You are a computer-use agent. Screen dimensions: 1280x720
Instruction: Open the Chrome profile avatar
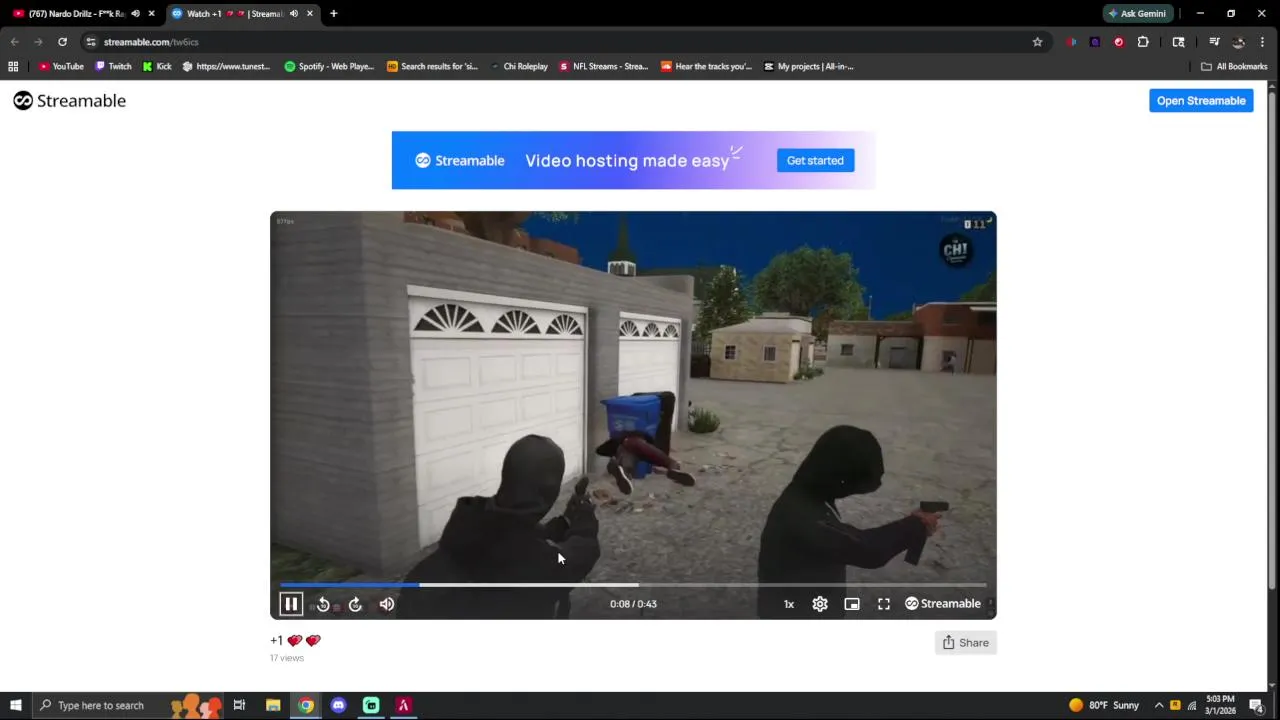coord(1238,42)
